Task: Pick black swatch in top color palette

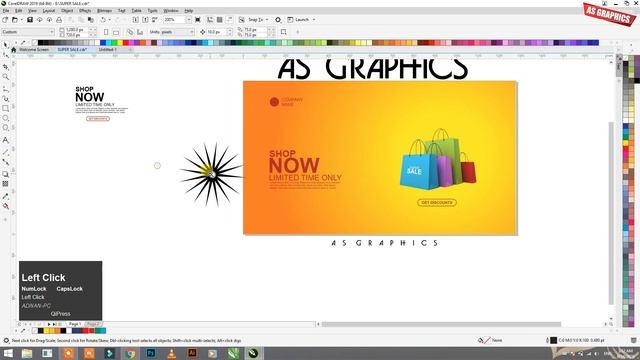Action: 40,42
